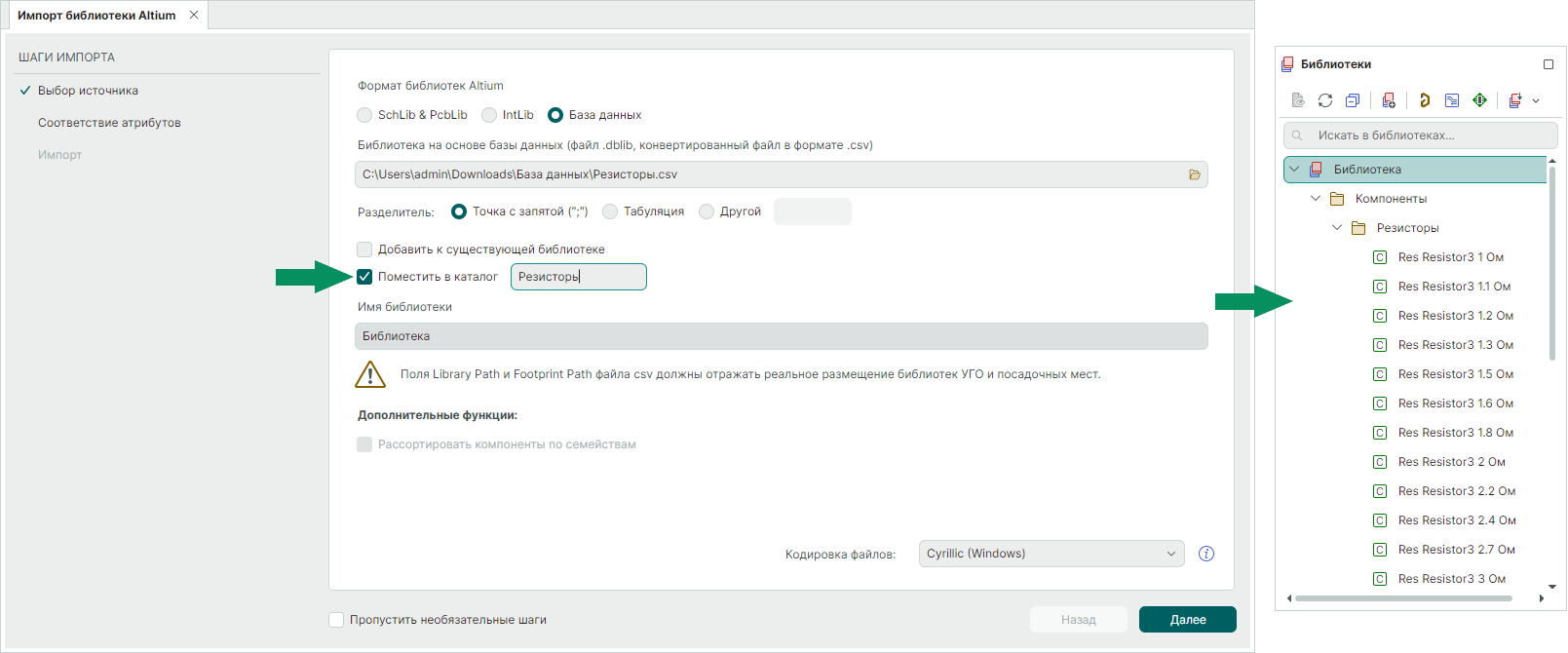Viewport: 1568px width, 653px height.
Task: Click the horizontal scrollbar under library tree
Action: click(x=1403, y=598)
